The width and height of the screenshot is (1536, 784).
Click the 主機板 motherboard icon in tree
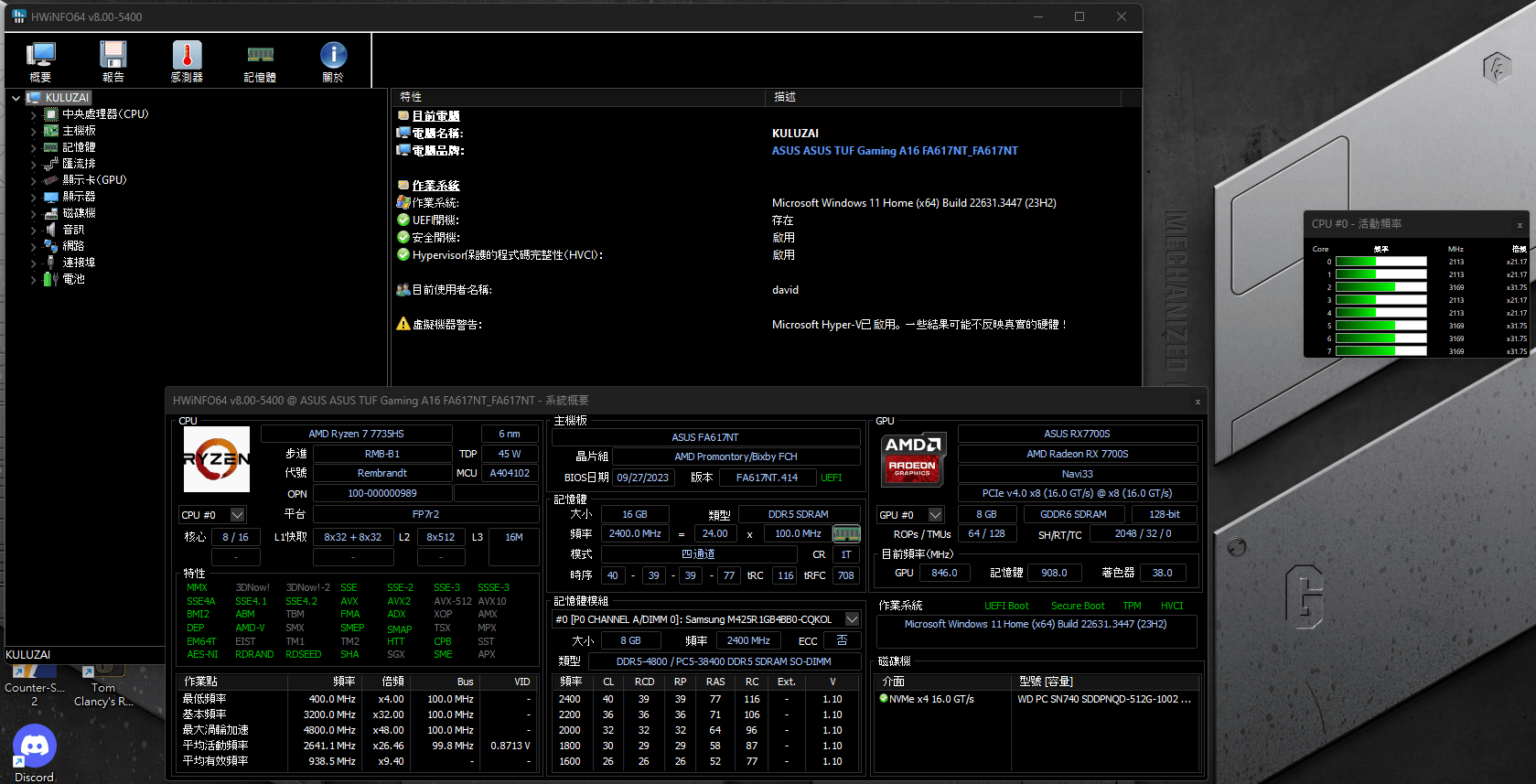51,131
